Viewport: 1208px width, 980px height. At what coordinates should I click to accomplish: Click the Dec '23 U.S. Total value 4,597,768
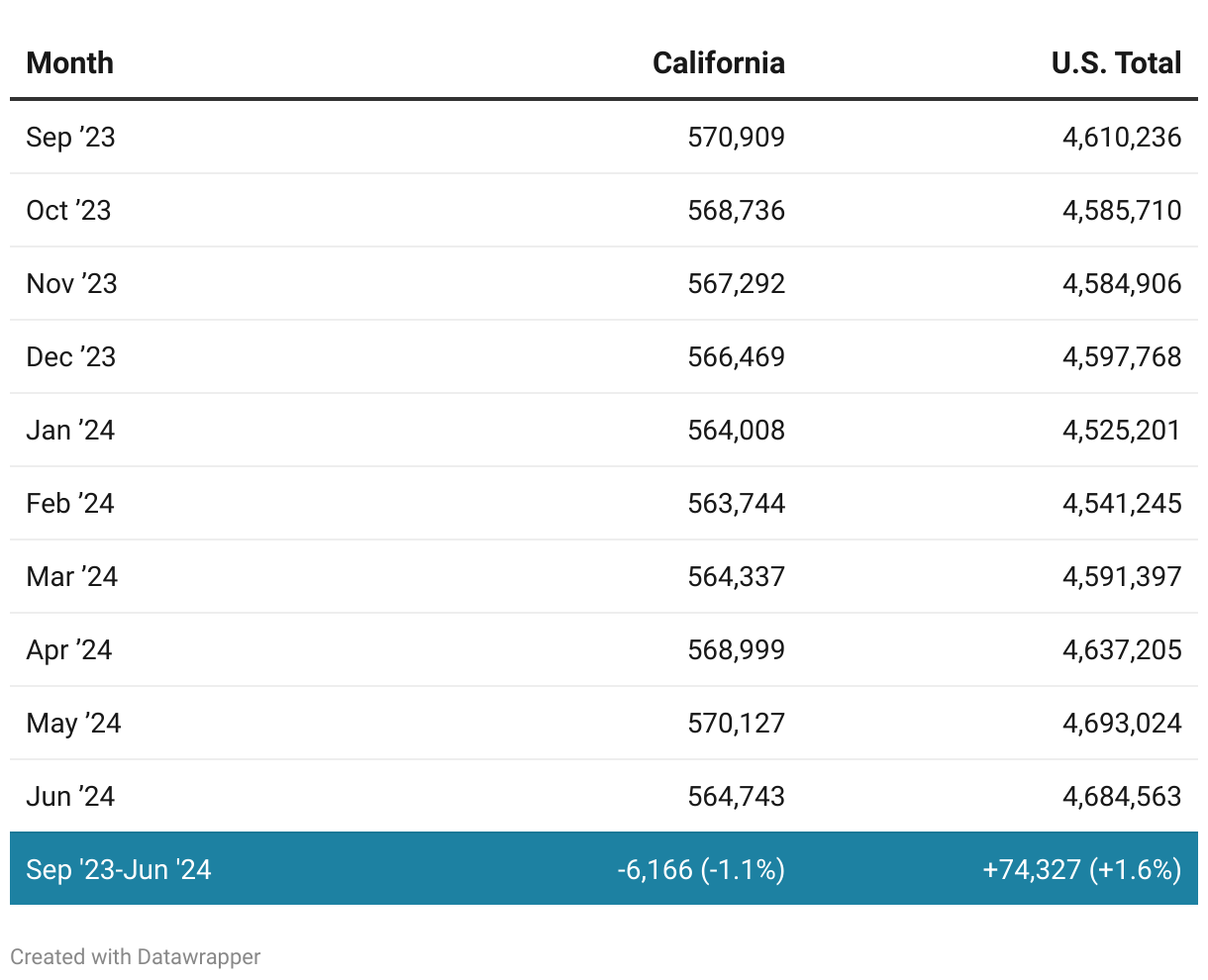pyautogui.click(x=1121, y=357)
